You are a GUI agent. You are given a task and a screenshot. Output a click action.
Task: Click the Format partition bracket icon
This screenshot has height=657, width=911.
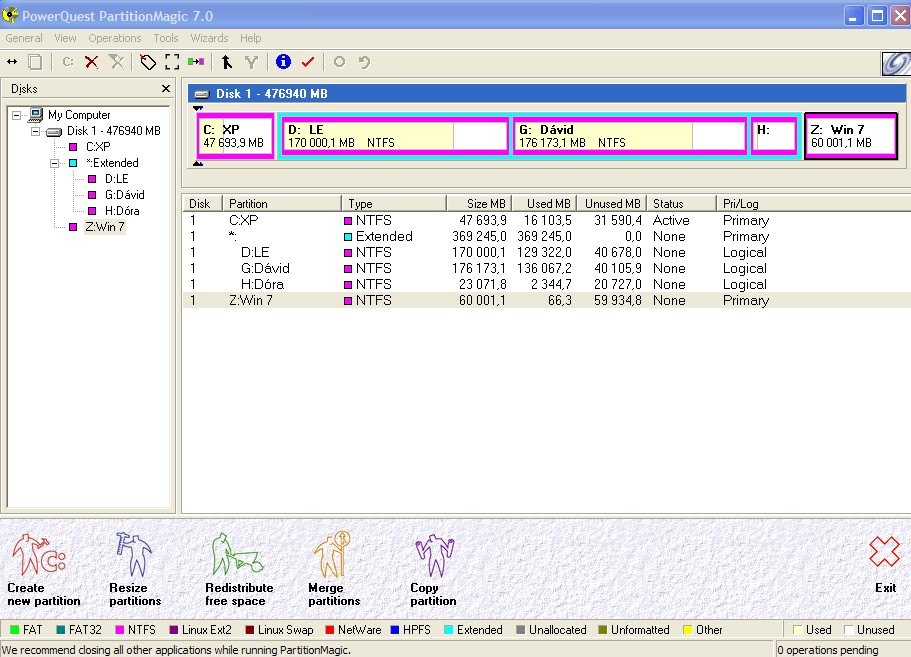click(172, 62)
